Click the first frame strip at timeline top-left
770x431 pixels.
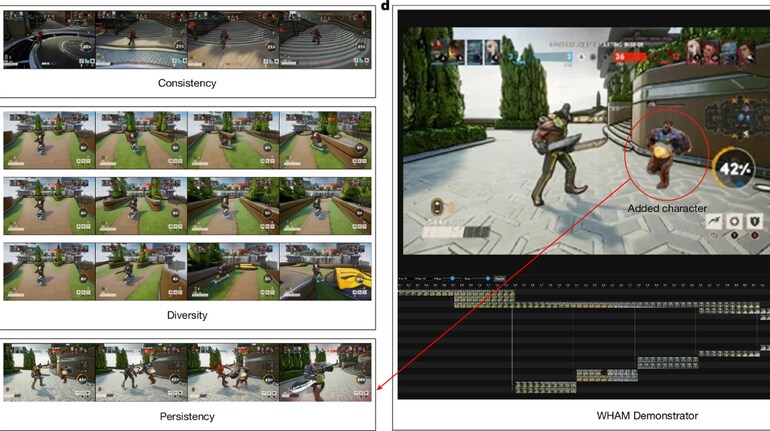coord(425,292)
